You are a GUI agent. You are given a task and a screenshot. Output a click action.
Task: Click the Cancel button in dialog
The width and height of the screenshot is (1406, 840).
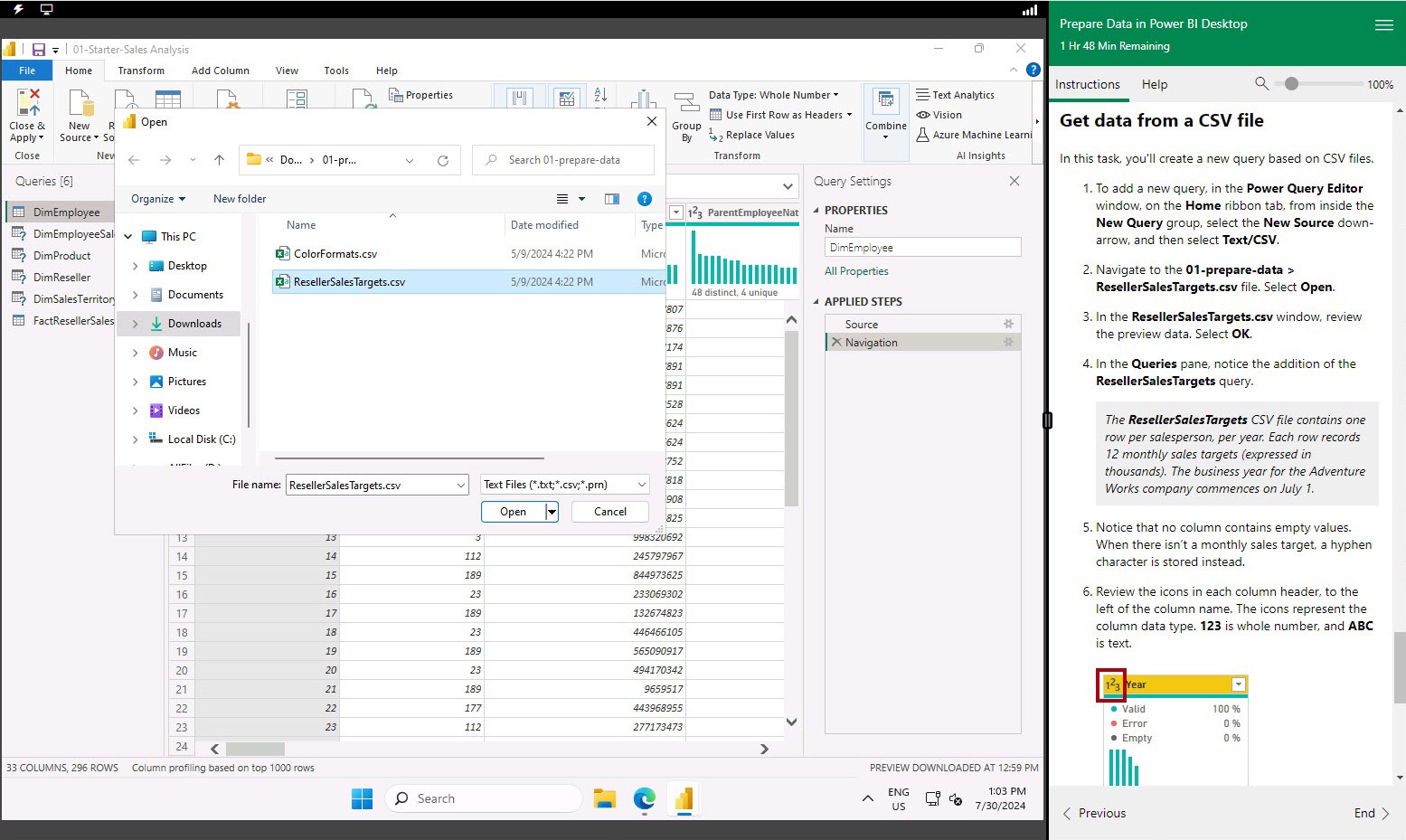[610, 512]
